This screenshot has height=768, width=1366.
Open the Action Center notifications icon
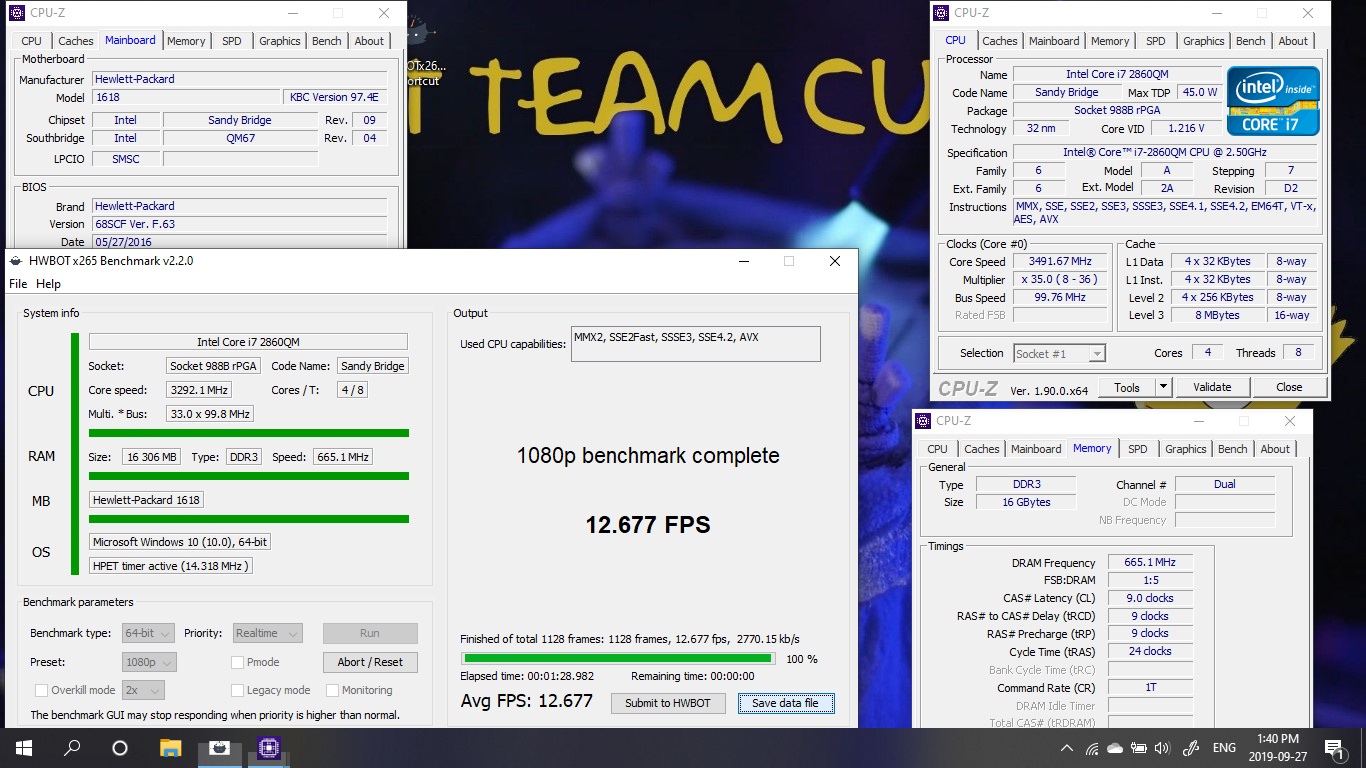click(1334, 748)
